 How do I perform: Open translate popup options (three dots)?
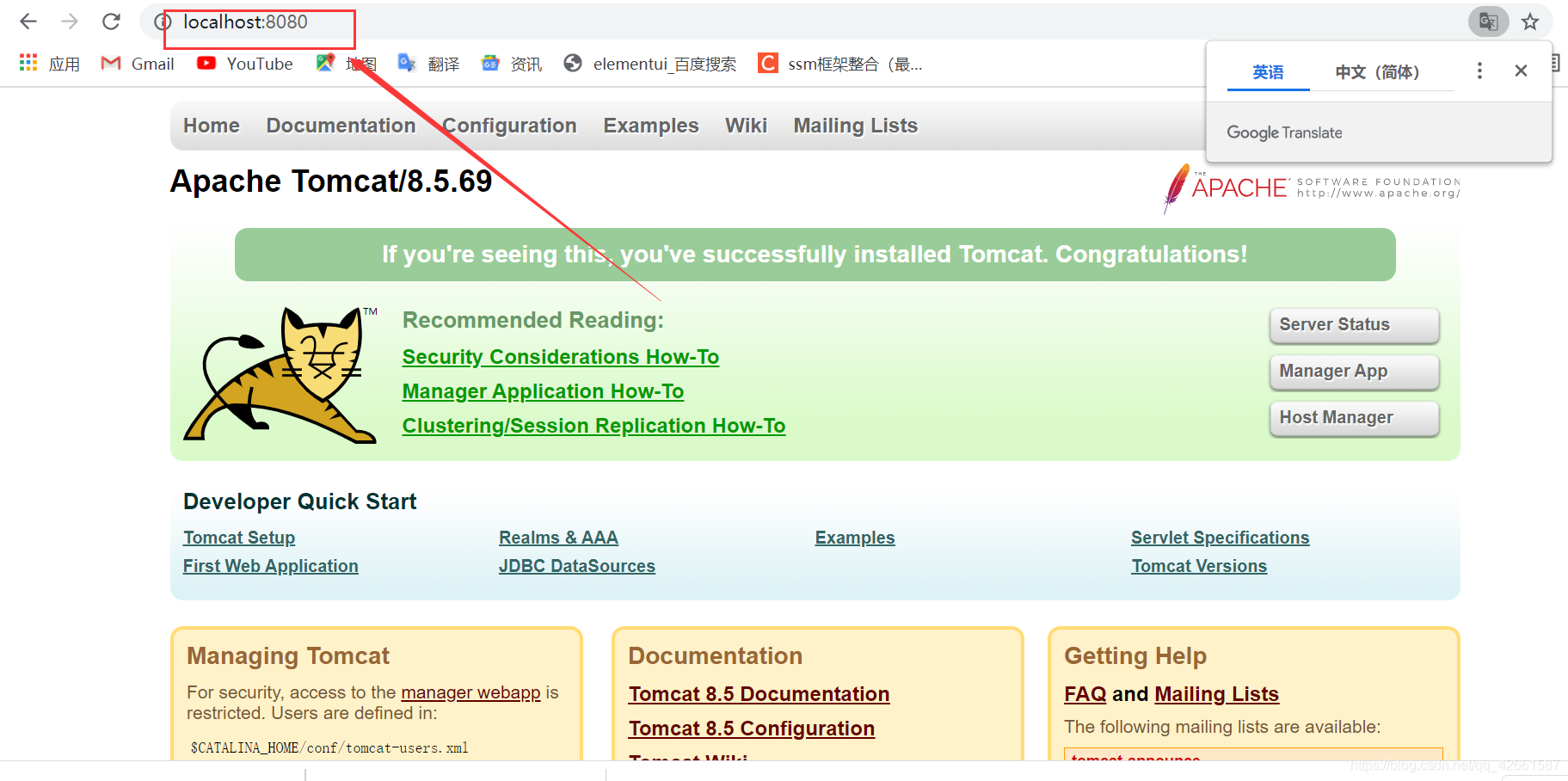click(x=1479, y=71)
